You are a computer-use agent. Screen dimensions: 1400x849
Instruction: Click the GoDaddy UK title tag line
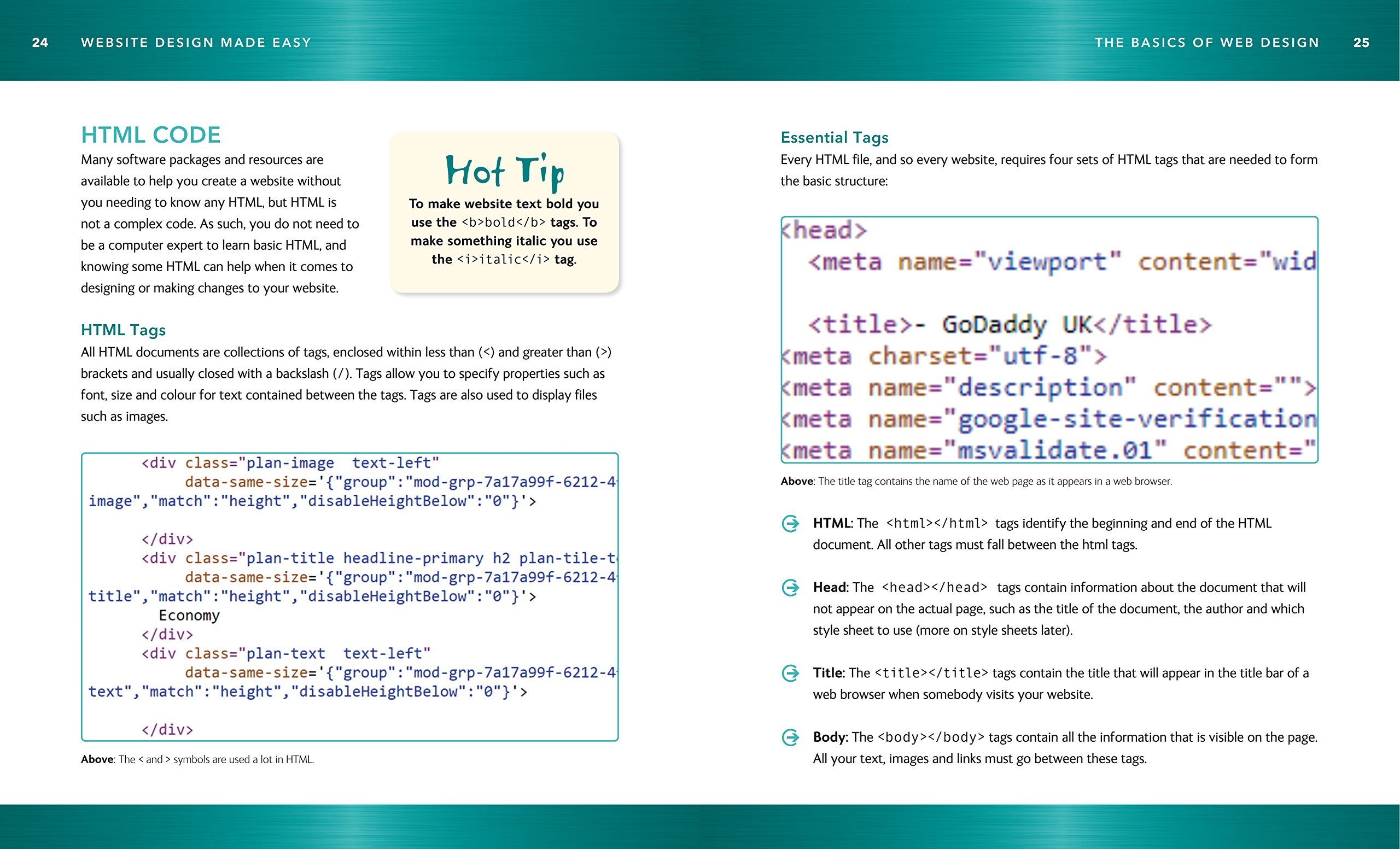tap(1009, 325)
